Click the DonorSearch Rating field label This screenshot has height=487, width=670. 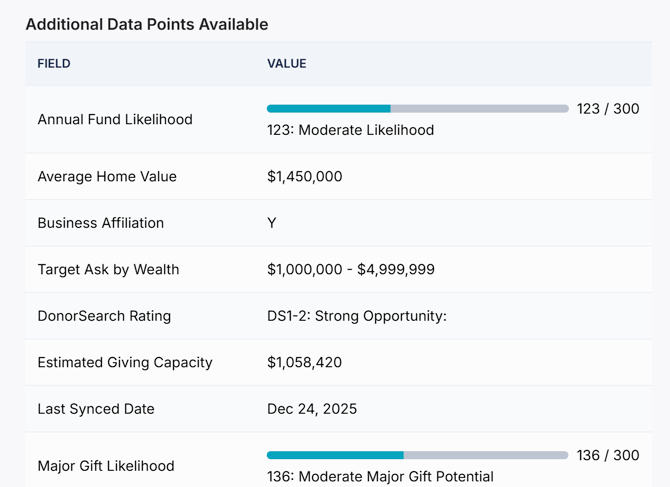(x=104, y=316)
